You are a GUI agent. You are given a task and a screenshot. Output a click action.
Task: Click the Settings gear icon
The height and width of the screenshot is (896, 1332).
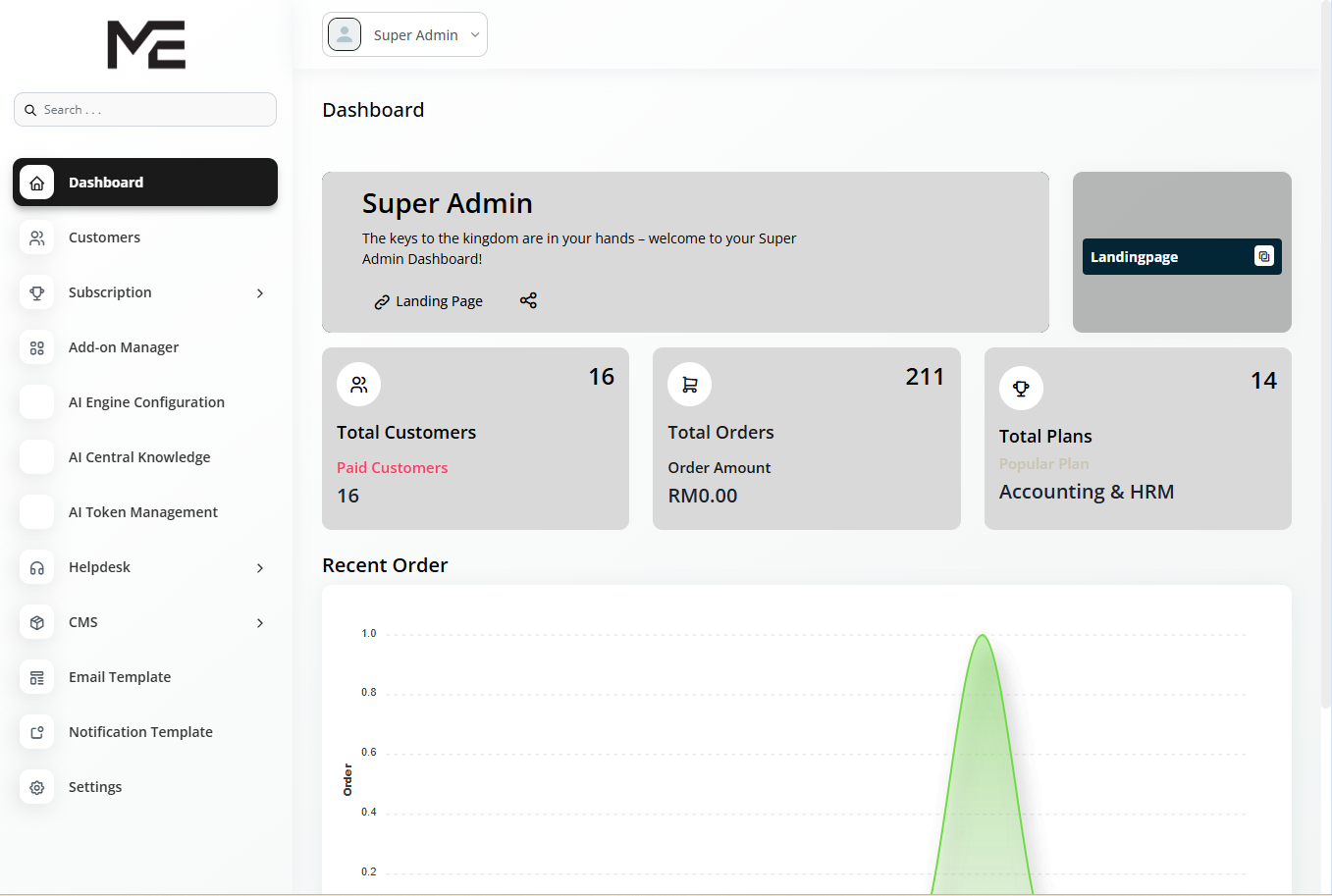point(37,787)
